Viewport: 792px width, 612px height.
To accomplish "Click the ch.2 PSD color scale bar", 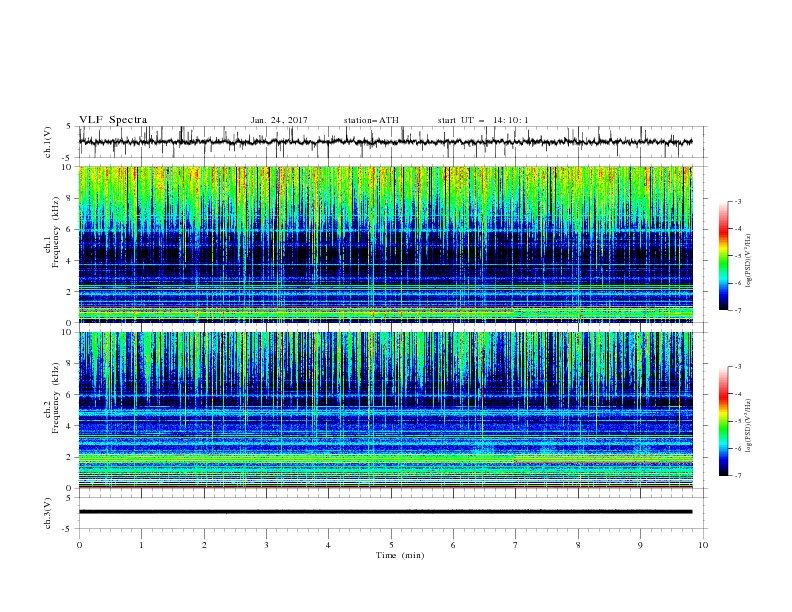I will click(x=724, y=421).
